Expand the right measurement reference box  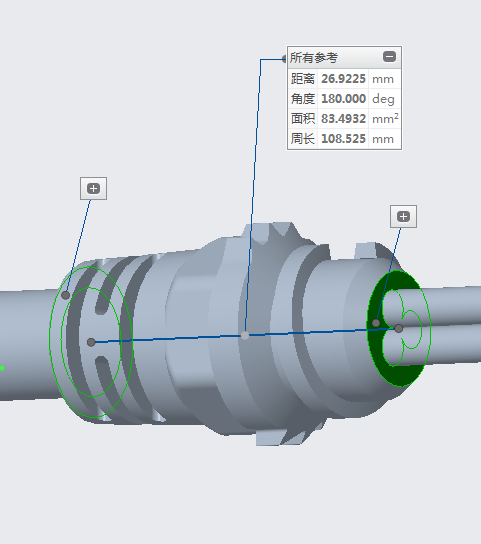coord(403,216)
